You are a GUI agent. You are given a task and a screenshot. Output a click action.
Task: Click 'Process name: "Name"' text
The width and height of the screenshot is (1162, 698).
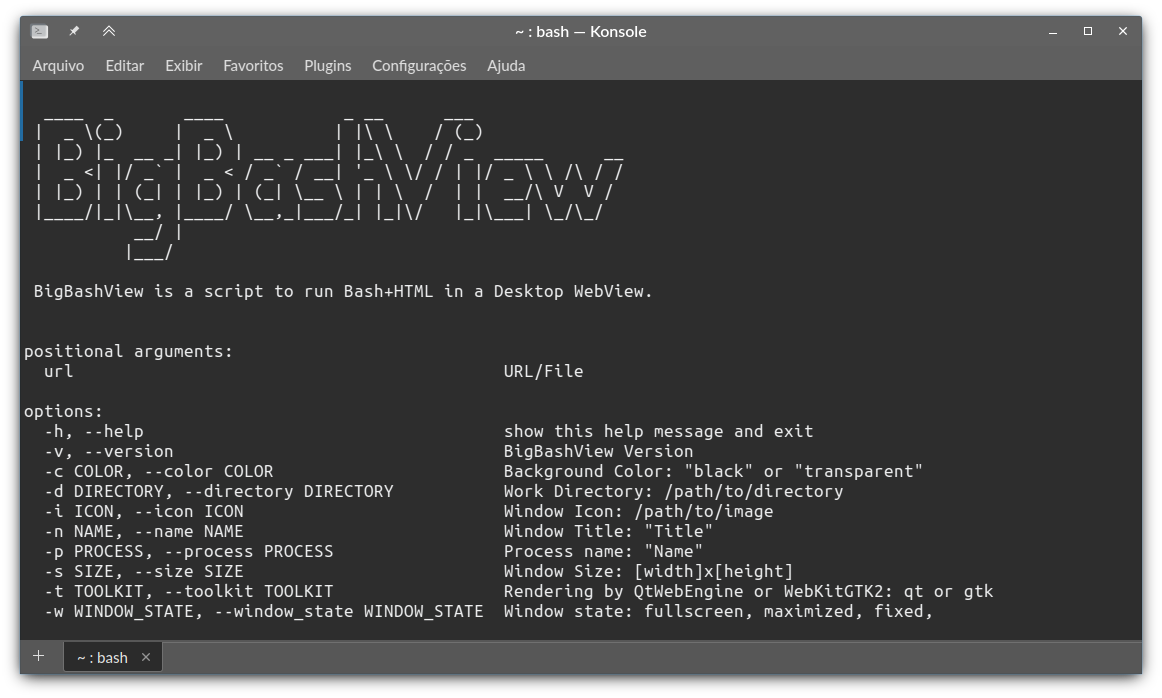603,551
